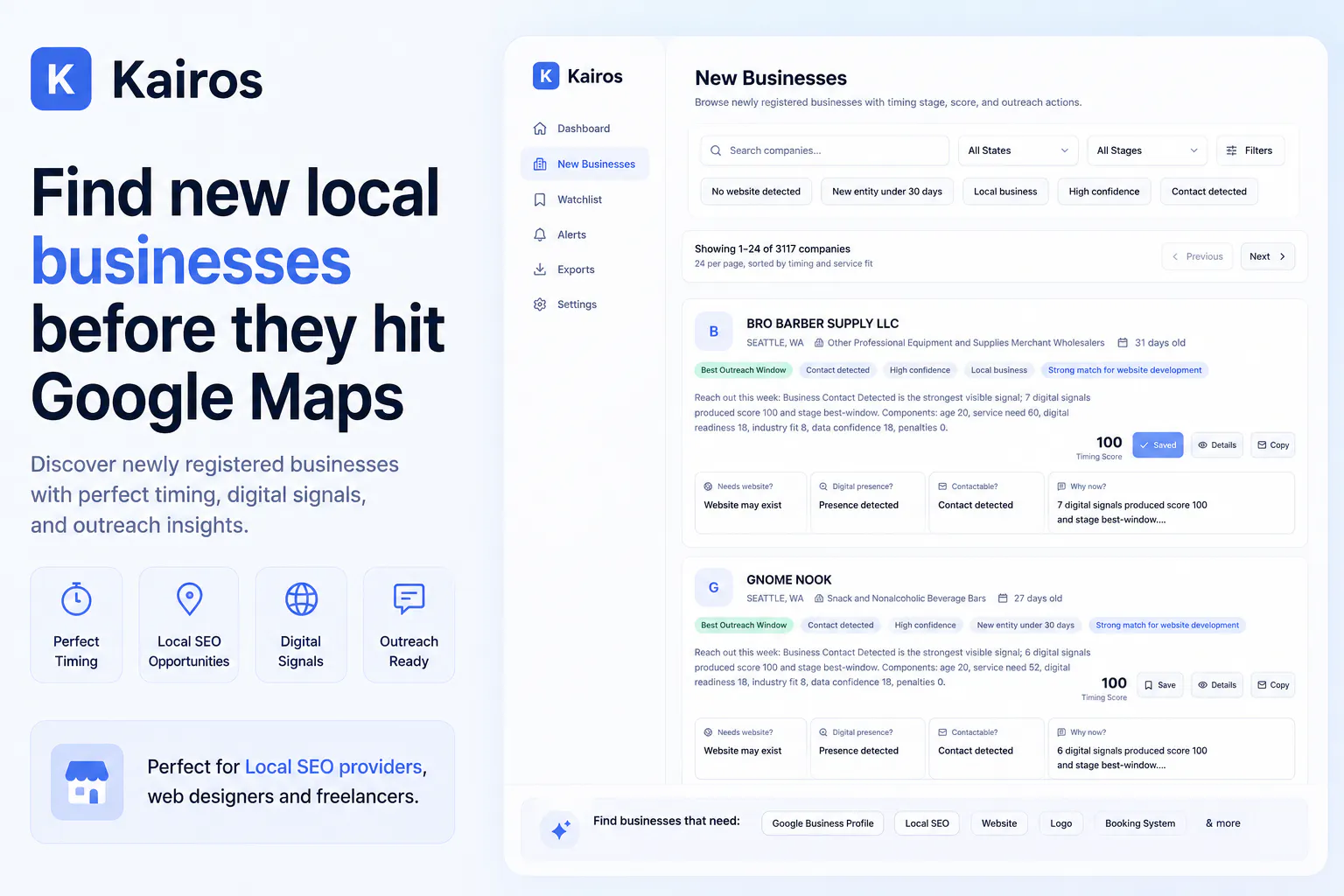Select the Website need chip
The image size is (1344, 896).
999,823
